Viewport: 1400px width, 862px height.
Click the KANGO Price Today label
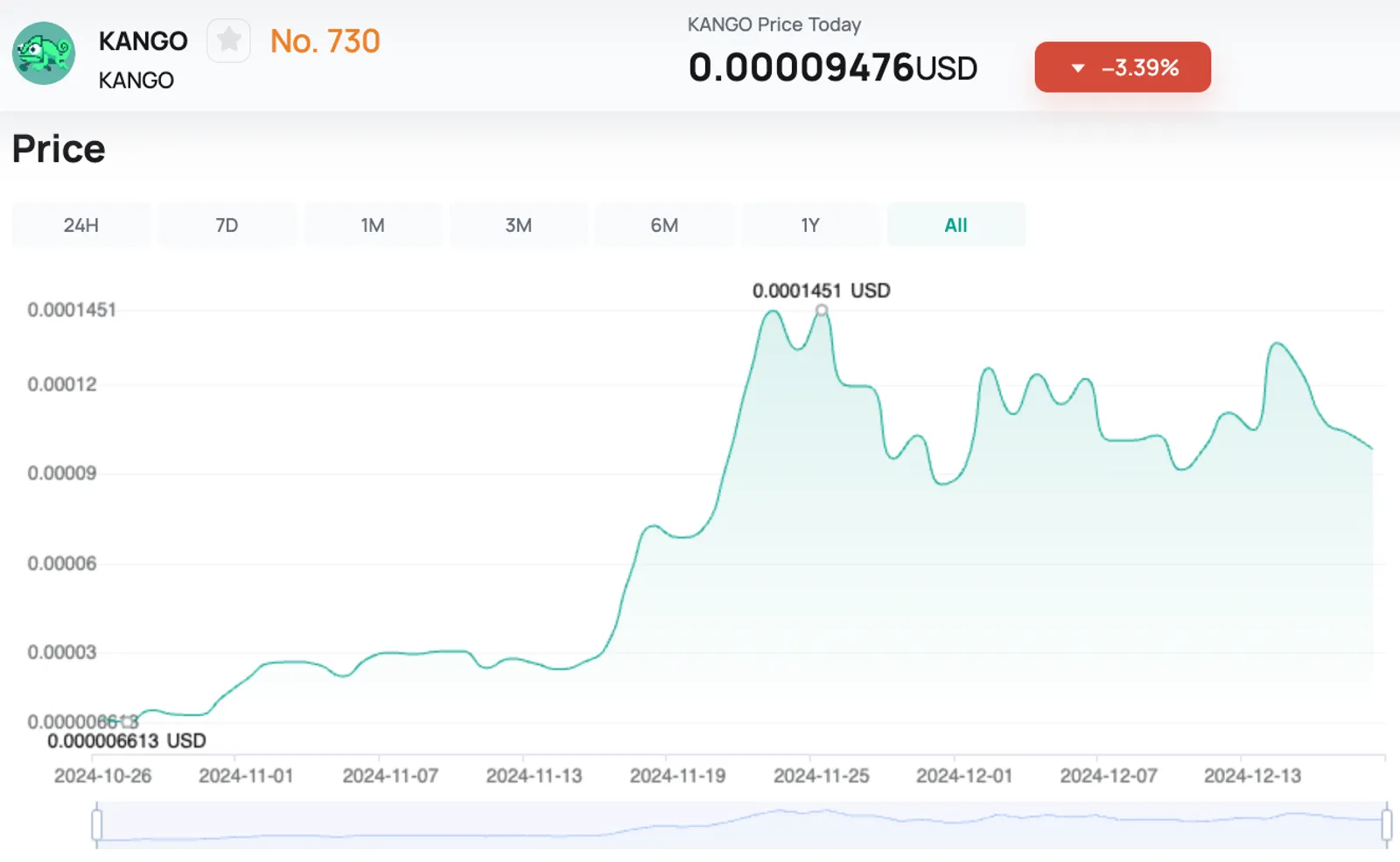(x=774, y=25)
